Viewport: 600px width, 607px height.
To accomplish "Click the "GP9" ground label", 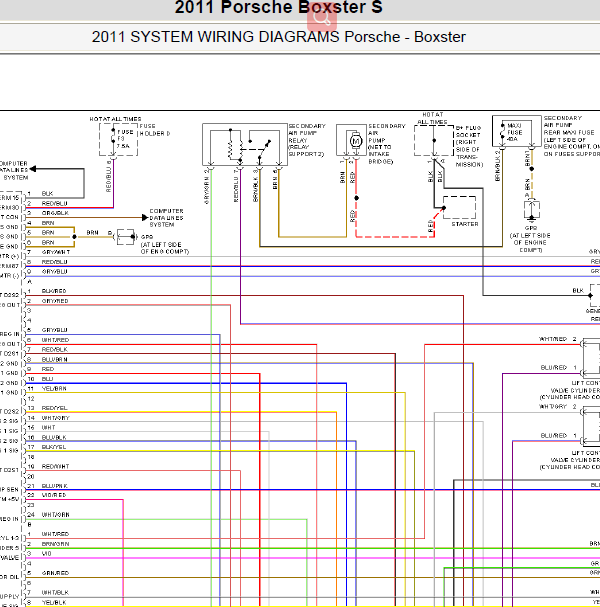I will point(147,237).
